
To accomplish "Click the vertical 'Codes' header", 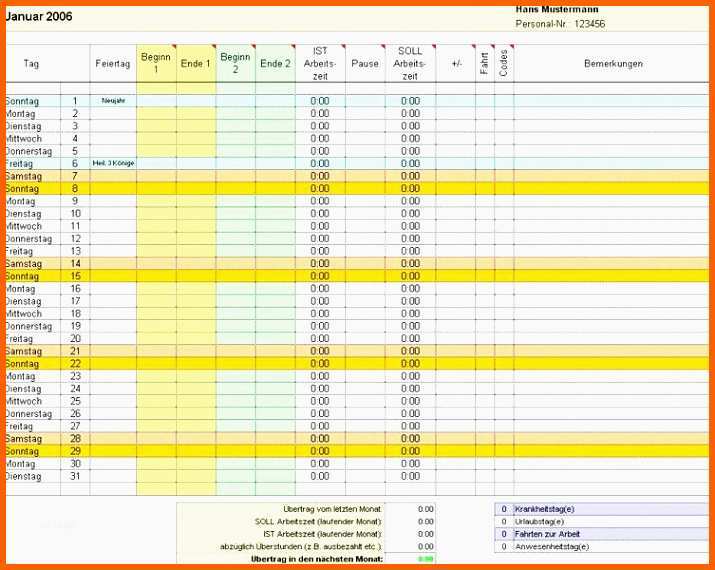I will click(x=504, y=63).
